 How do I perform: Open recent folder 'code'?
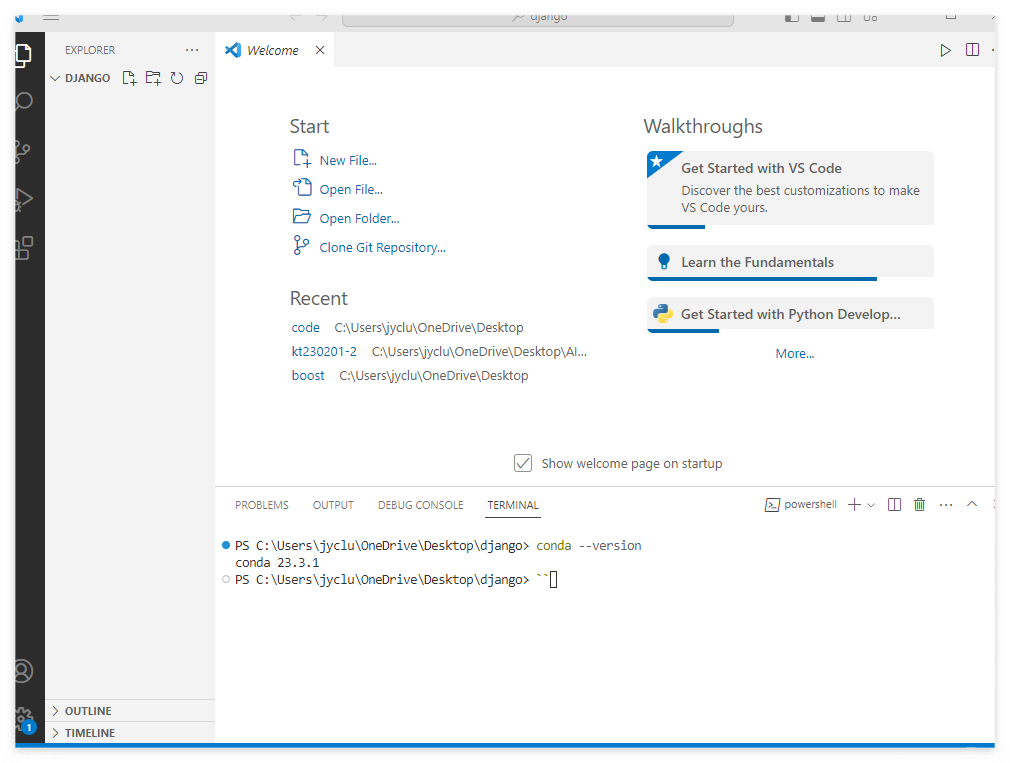305,327
